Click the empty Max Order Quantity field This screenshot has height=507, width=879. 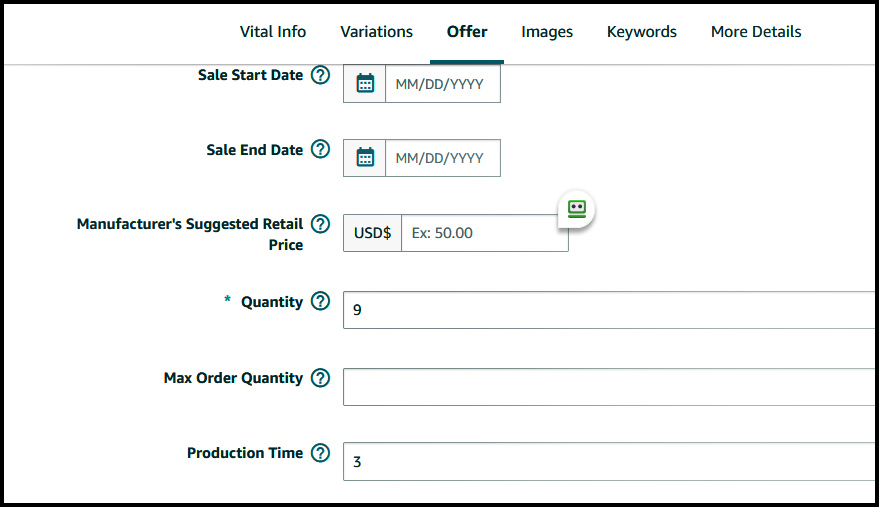pyautogui.click(x=610, y=387)
